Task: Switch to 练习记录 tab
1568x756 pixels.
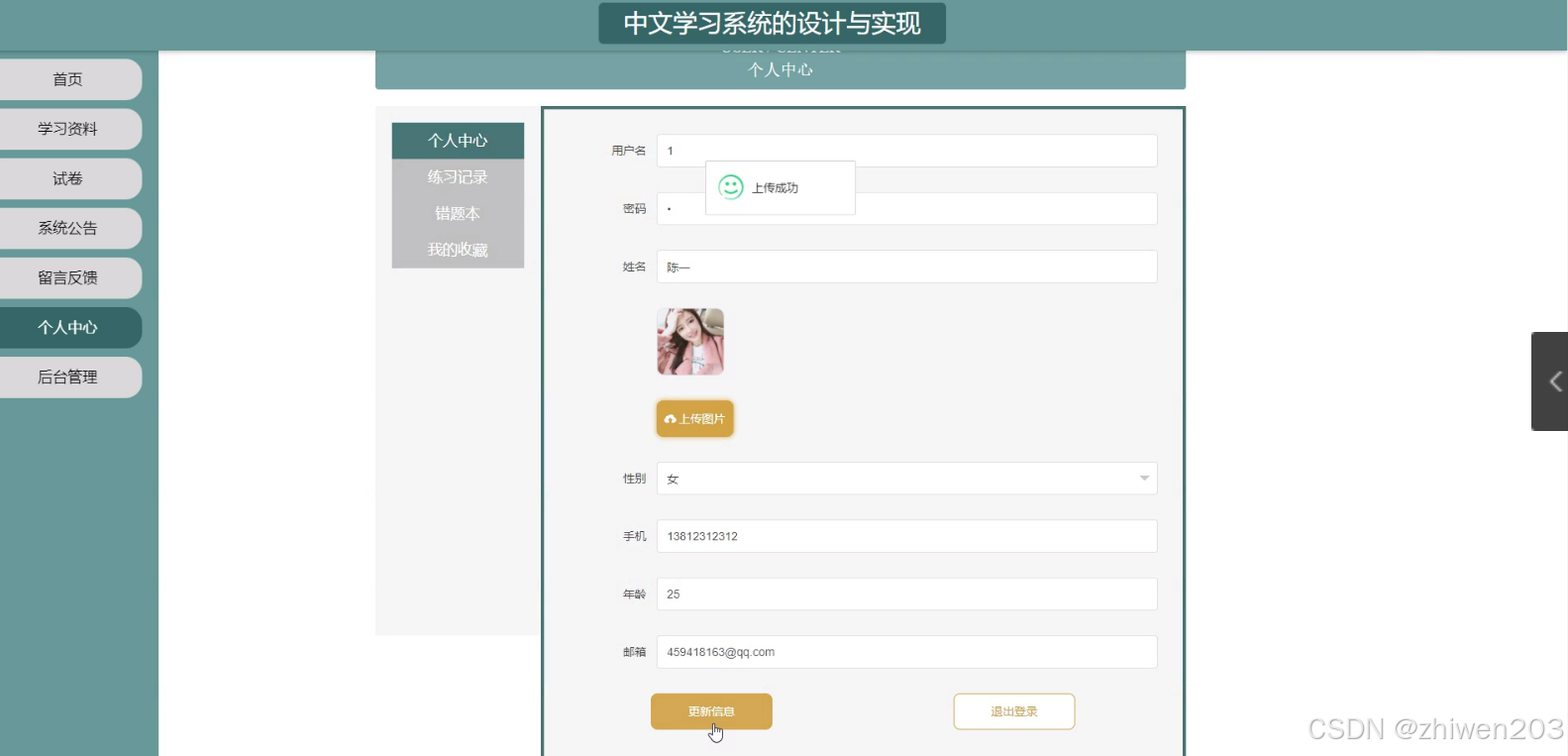Action: point(458,177)
